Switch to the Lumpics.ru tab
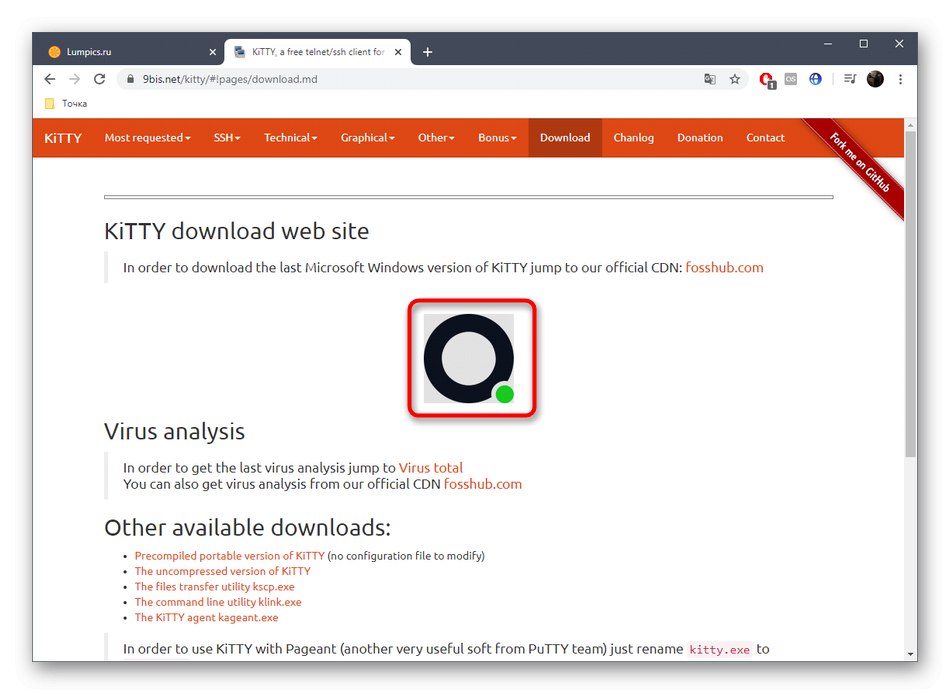The height and width of the screenshot is (694, 950). pyautogui.click(x=130, y=52)
